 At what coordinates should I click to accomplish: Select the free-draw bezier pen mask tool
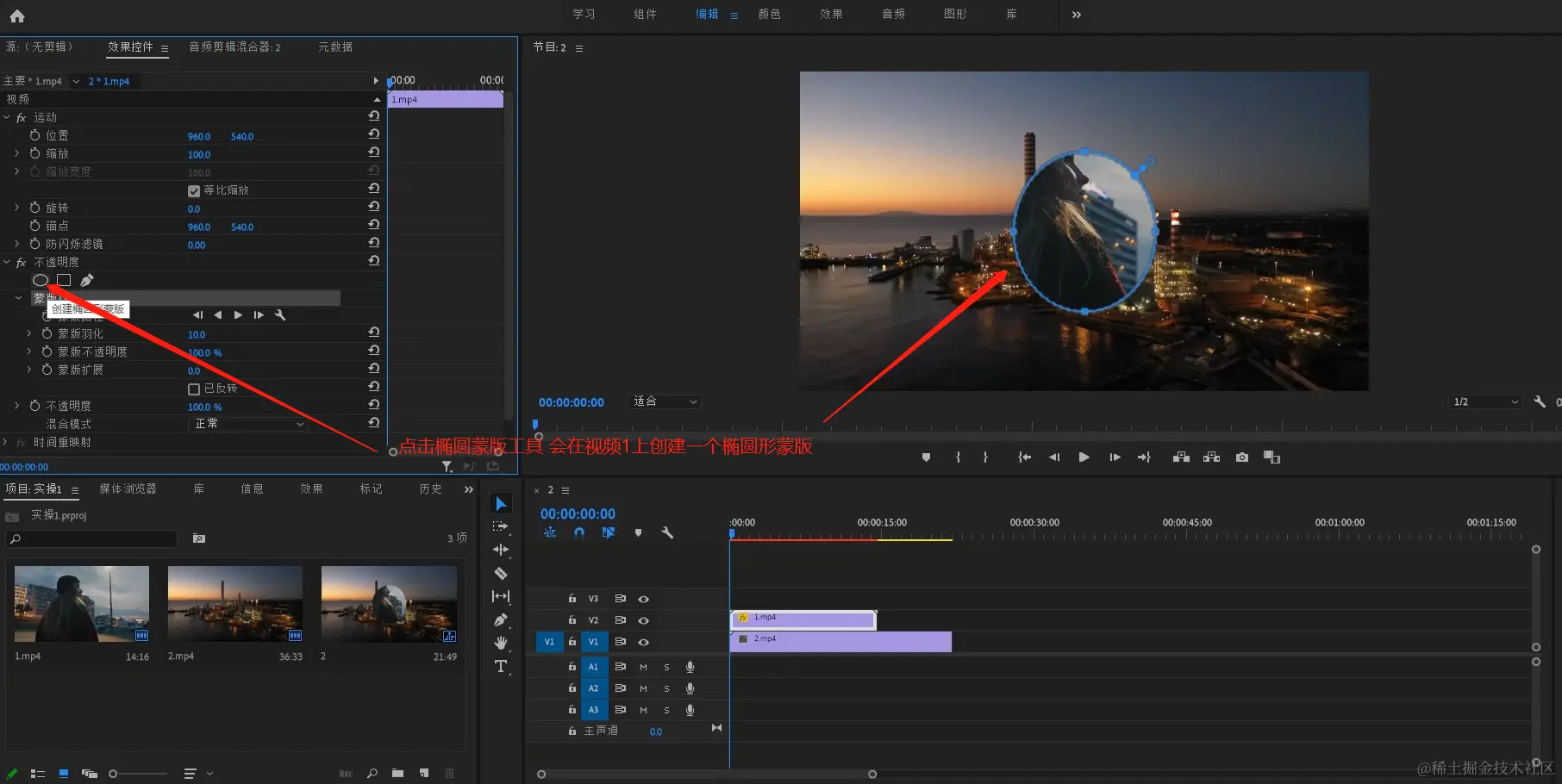(87, 280)
